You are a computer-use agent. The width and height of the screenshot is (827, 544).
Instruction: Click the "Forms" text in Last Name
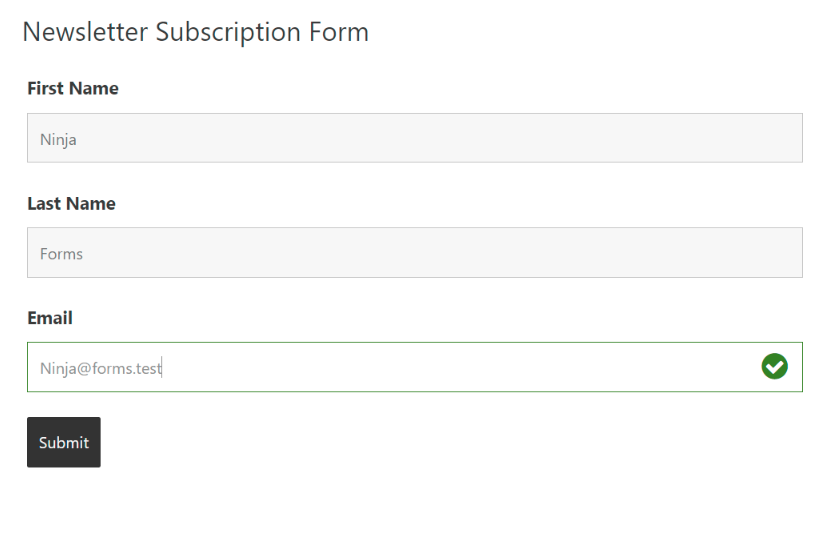61,254
